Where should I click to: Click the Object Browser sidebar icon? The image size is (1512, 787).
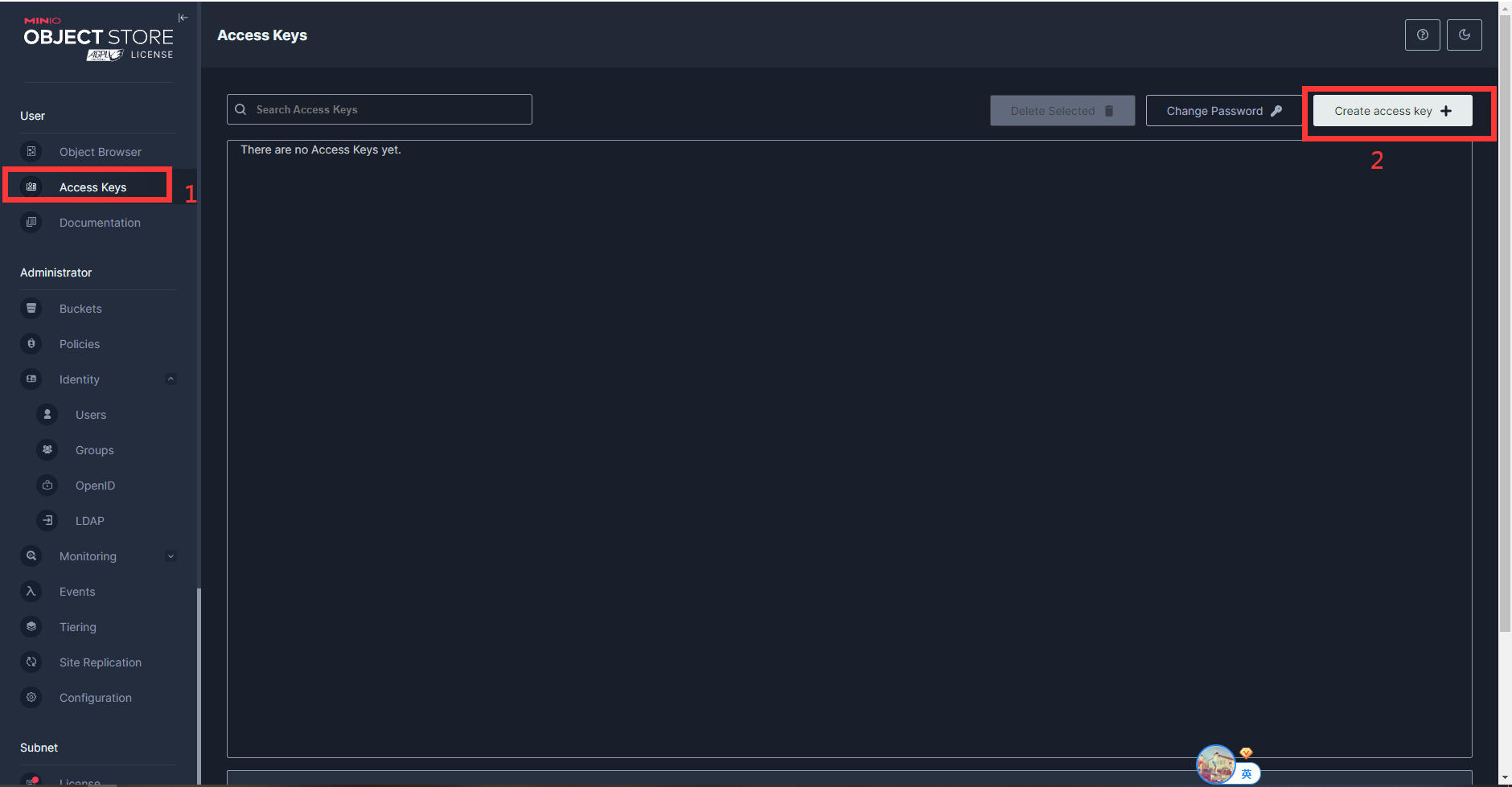[x=31, y=151]
